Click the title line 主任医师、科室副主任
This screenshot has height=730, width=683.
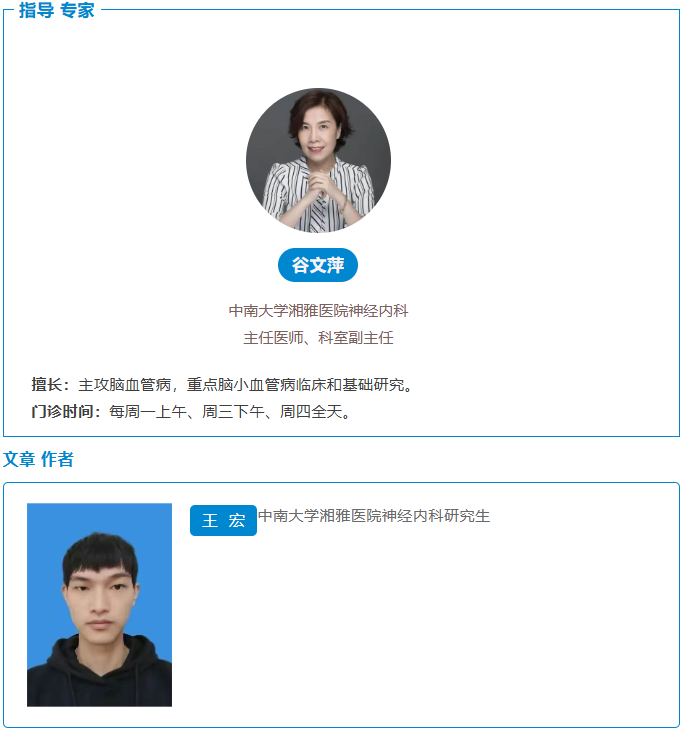318,338
